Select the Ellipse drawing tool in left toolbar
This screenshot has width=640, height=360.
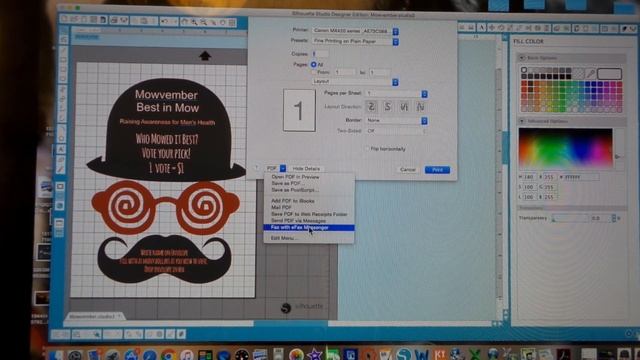62,78
